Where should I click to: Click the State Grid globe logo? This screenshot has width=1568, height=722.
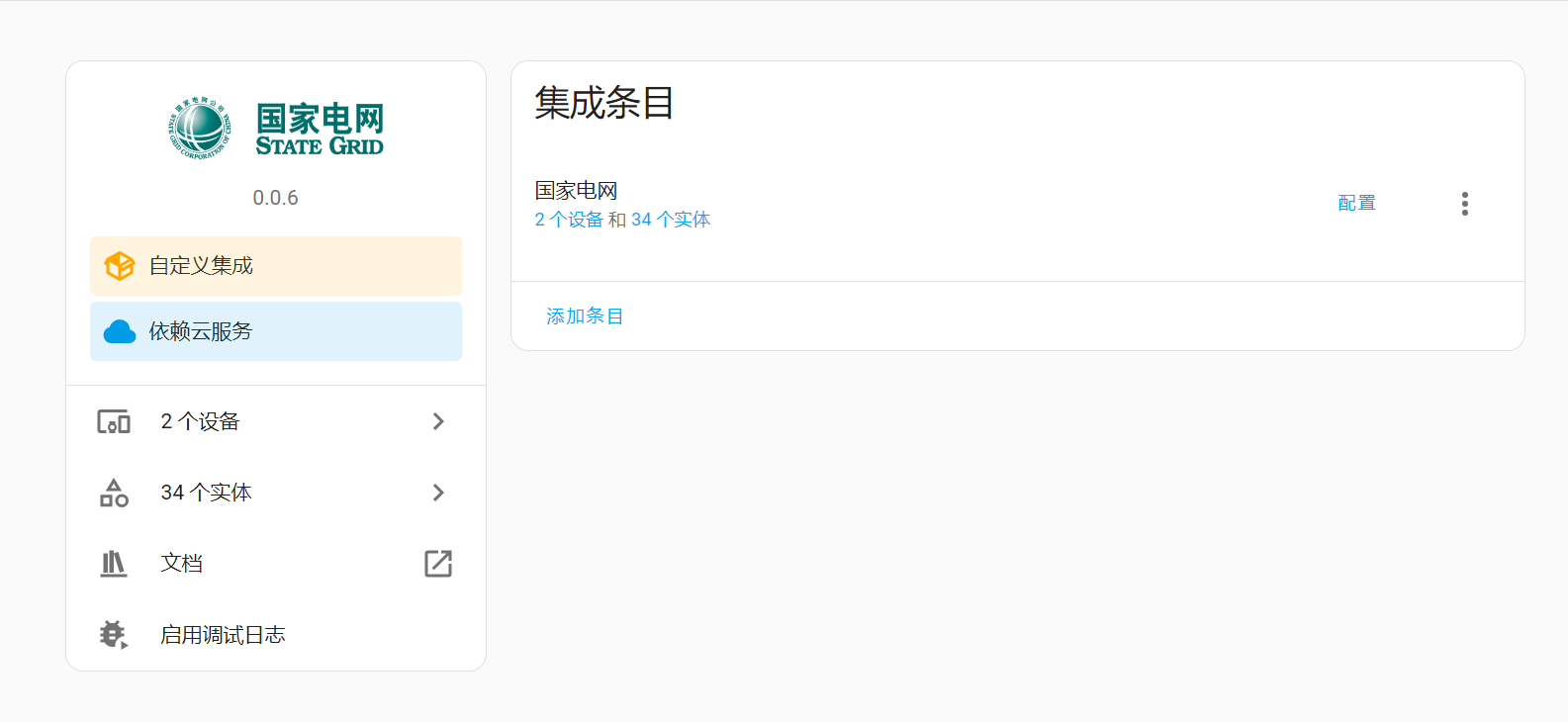200,129
